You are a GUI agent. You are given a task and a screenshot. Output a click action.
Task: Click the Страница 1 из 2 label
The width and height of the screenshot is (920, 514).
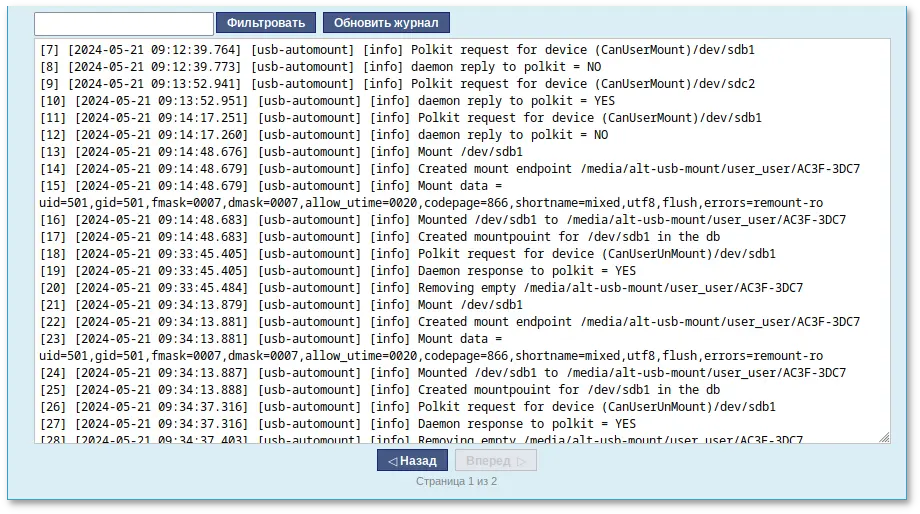click(456, 482)
